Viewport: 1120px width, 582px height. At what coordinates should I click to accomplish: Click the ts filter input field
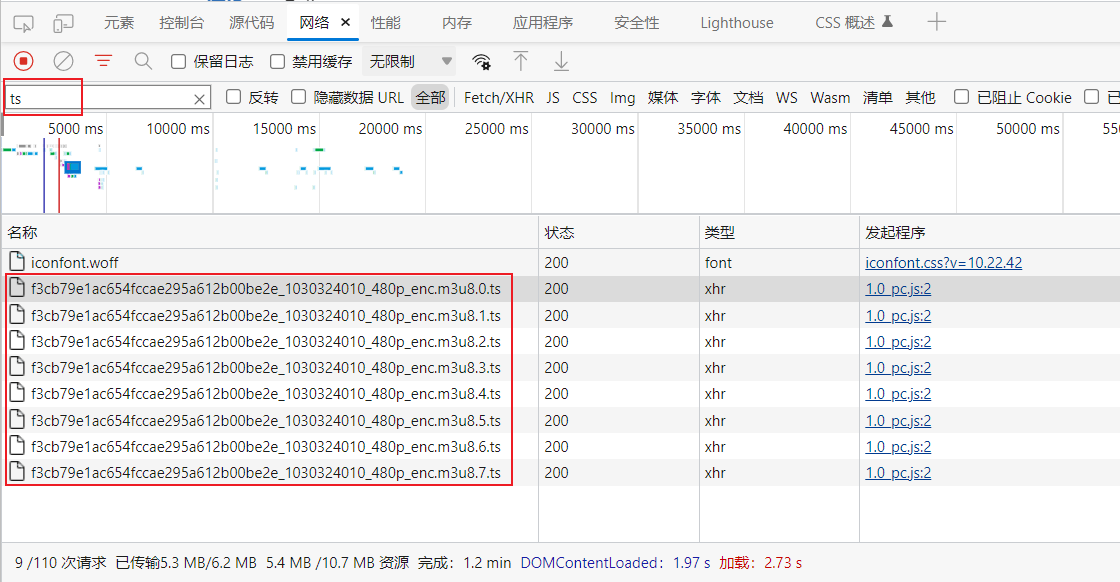coord(100,98)
